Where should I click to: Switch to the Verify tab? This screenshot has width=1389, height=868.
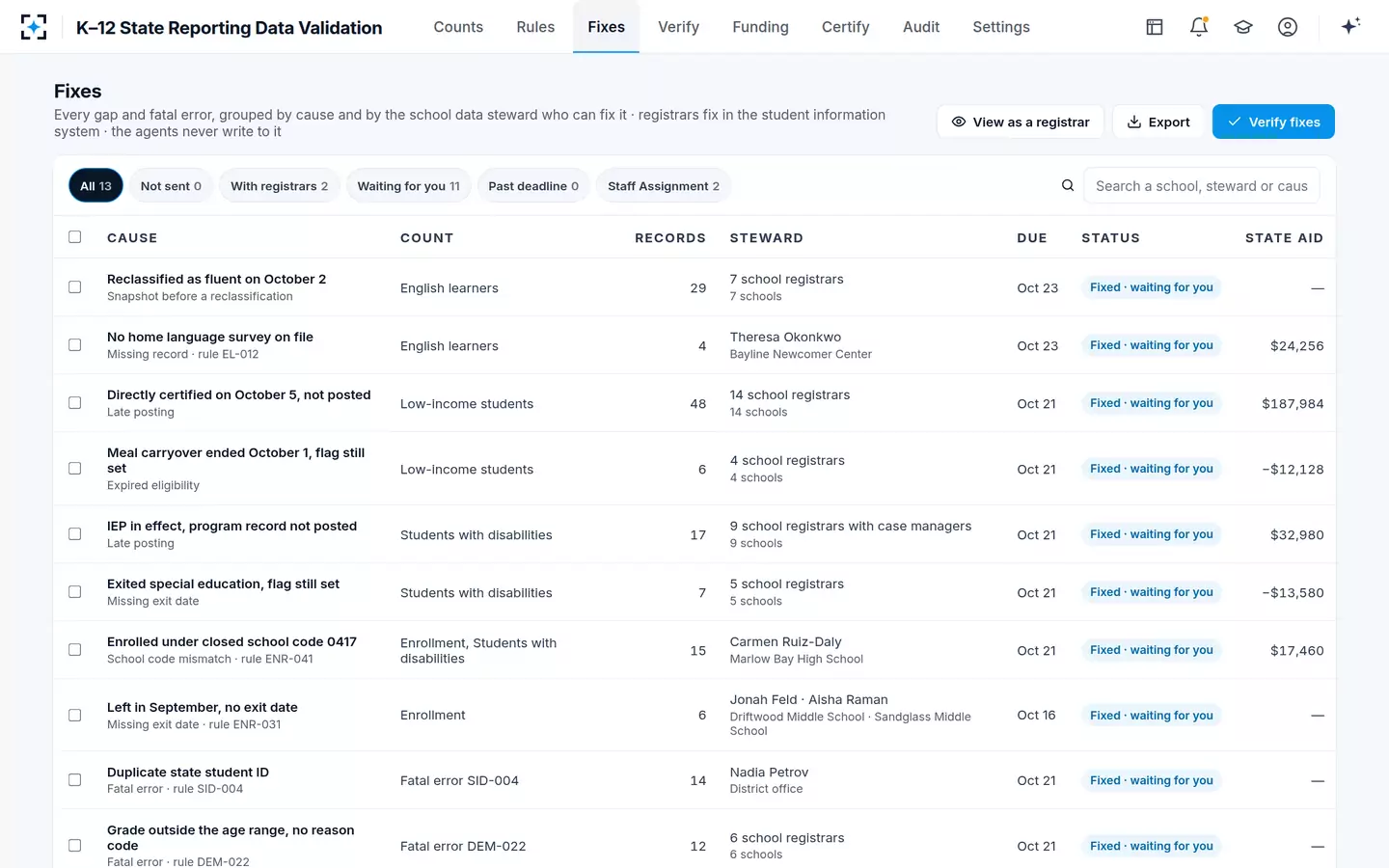click(x=679, y=27)
